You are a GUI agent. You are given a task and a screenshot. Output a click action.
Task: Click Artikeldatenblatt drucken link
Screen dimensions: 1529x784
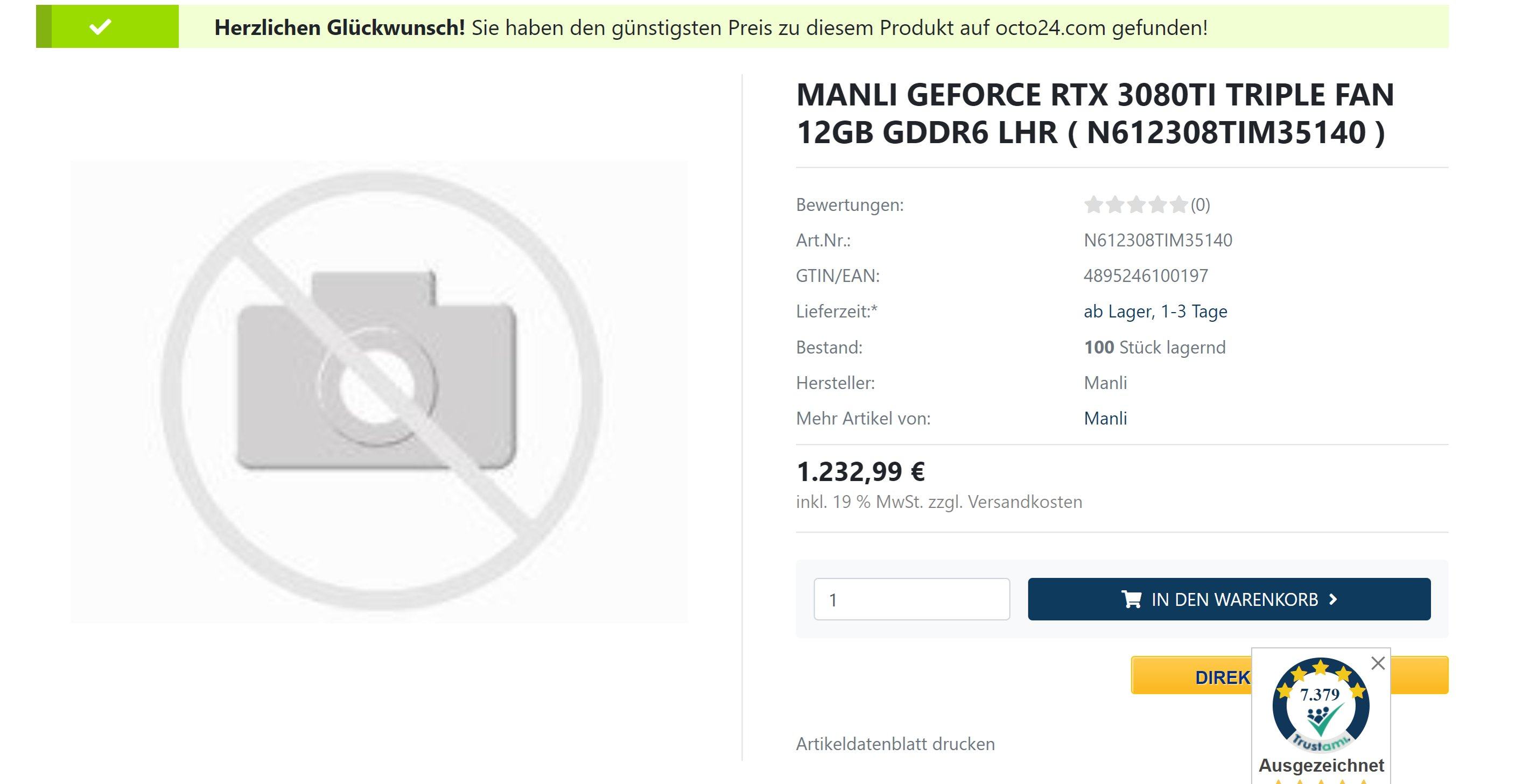pyautogui.click(x=895, y=744)
